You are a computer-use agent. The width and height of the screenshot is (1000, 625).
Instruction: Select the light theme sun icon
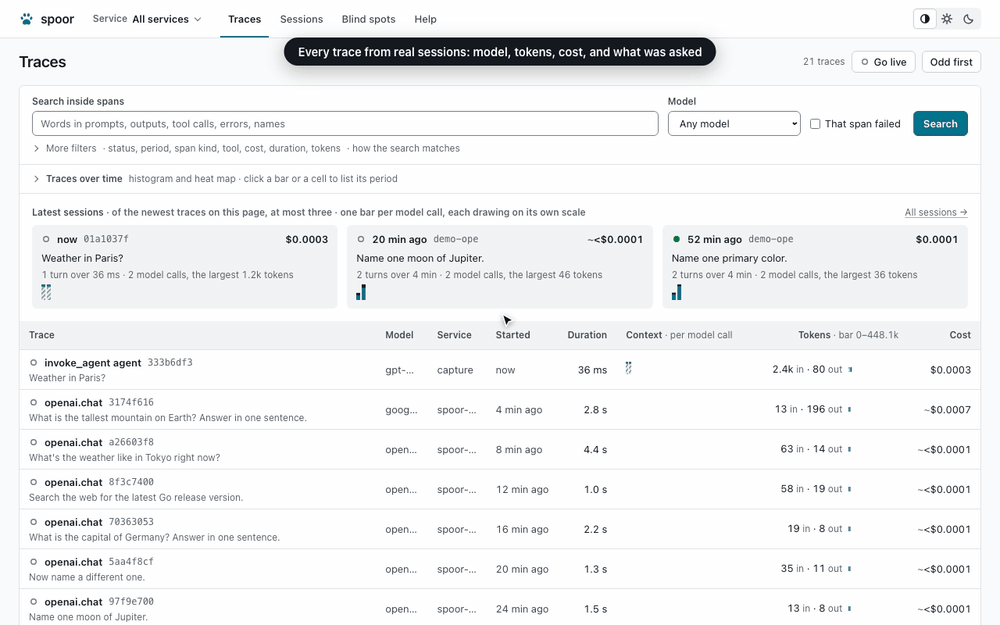coord(947,19)
